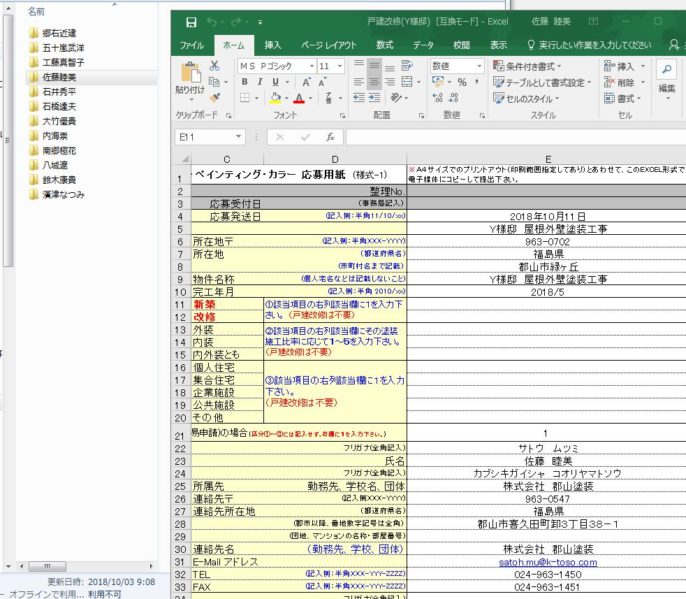Open the font name dropdown

(310, 65)
